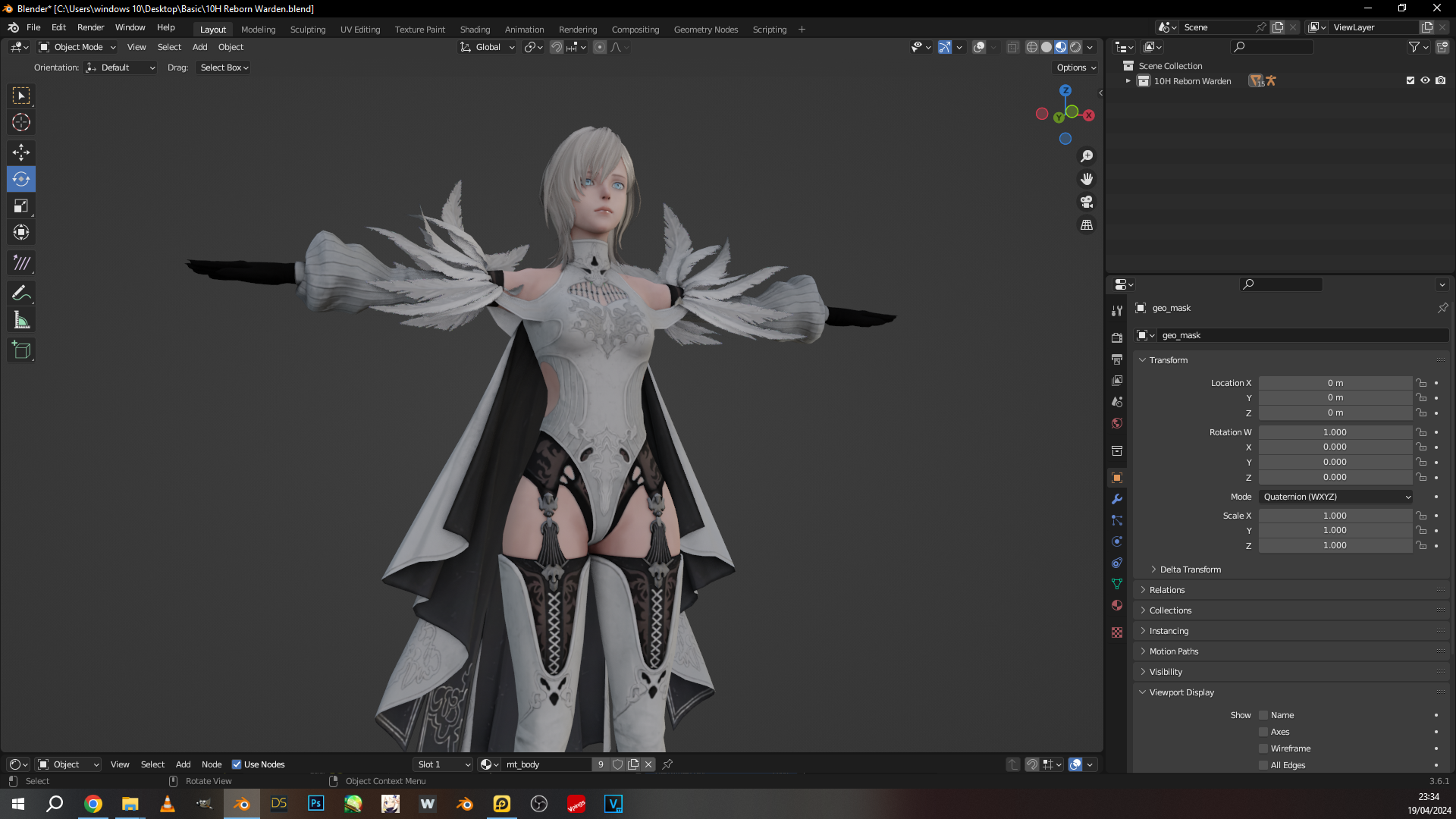Open the Modifiers wrench tab
The width and height of the screenshot is (1456, 819).
coord(1117,499)
